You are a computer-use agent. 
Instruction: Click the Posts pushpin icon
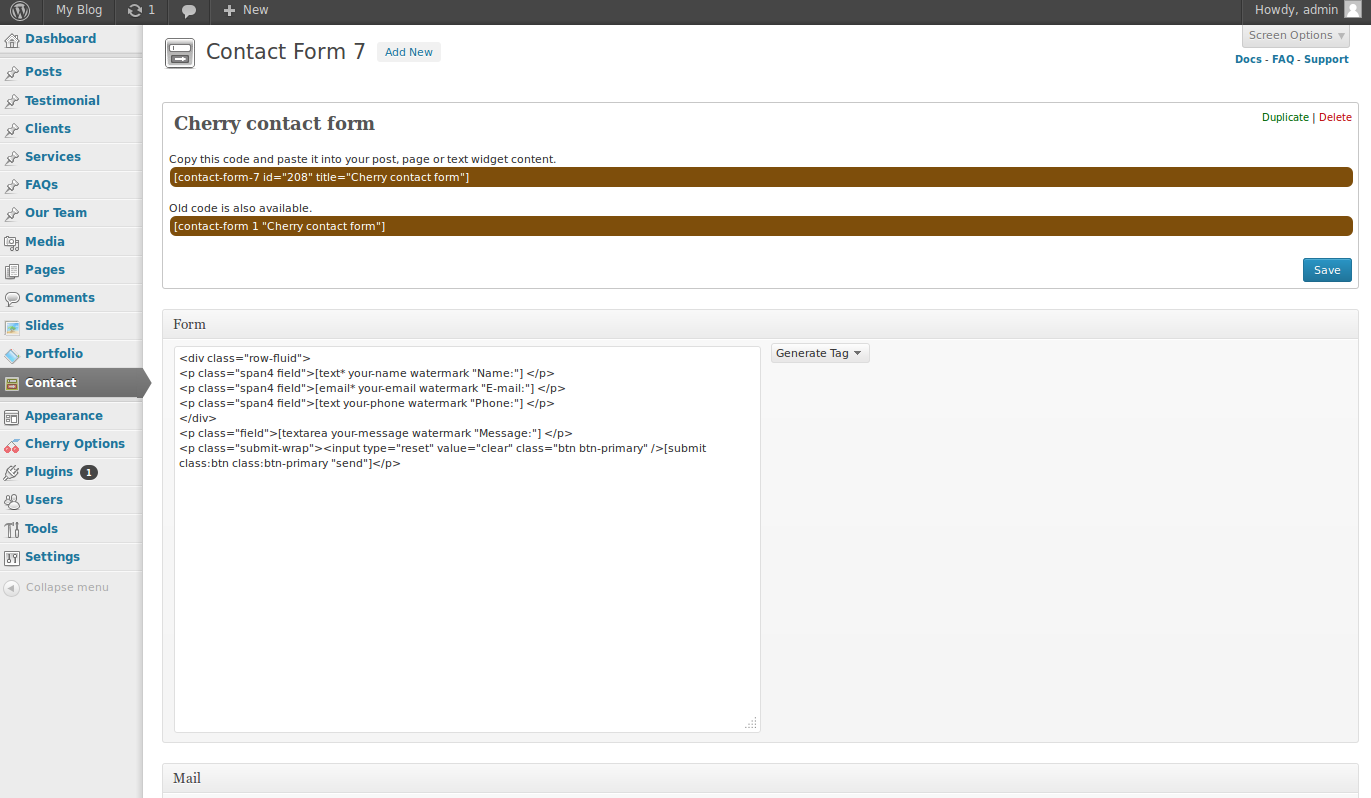tap(12, 73)
